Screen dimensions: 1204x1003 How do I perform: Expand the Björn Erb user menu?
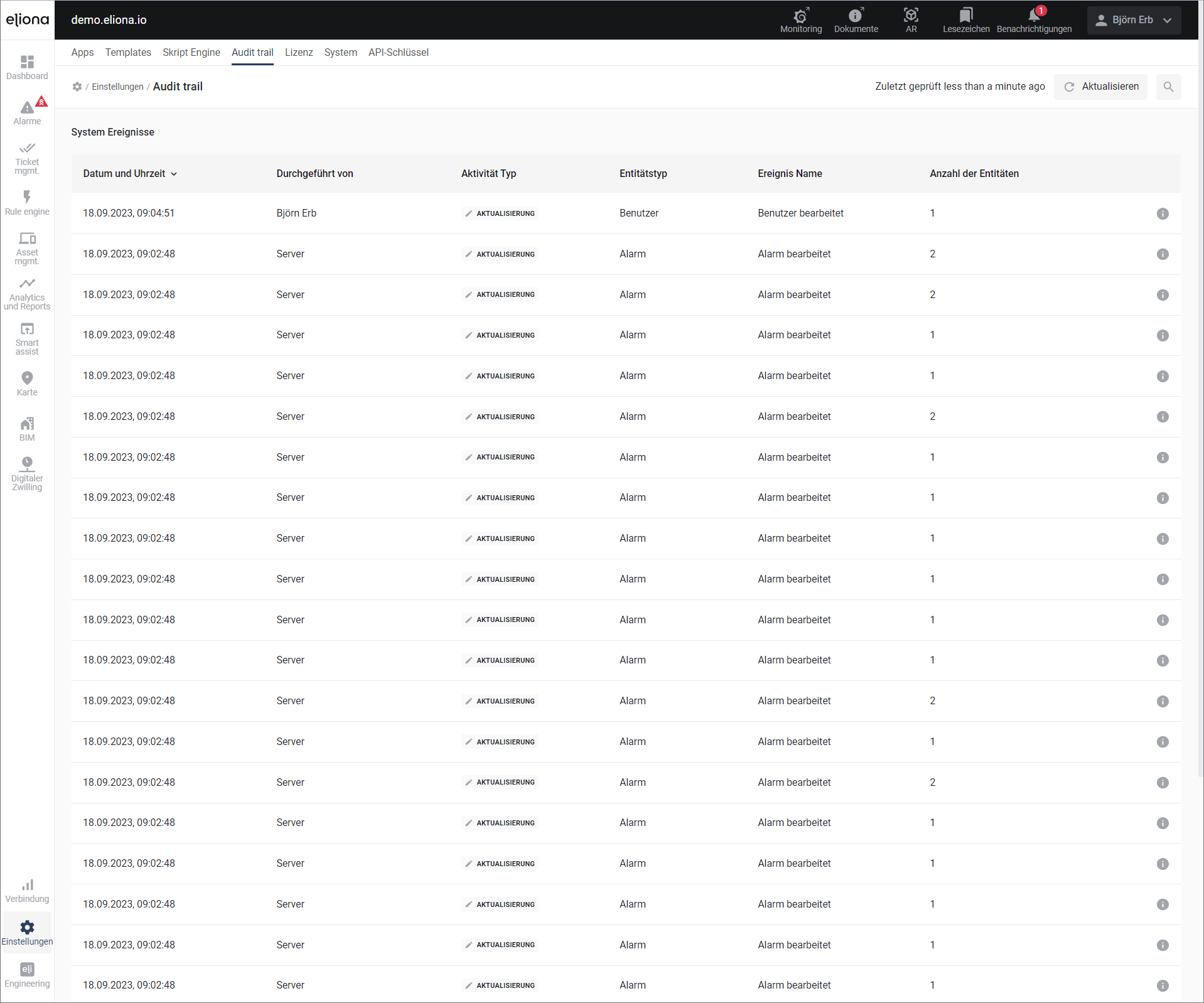pyautogui.click(x=1134, y=20)
